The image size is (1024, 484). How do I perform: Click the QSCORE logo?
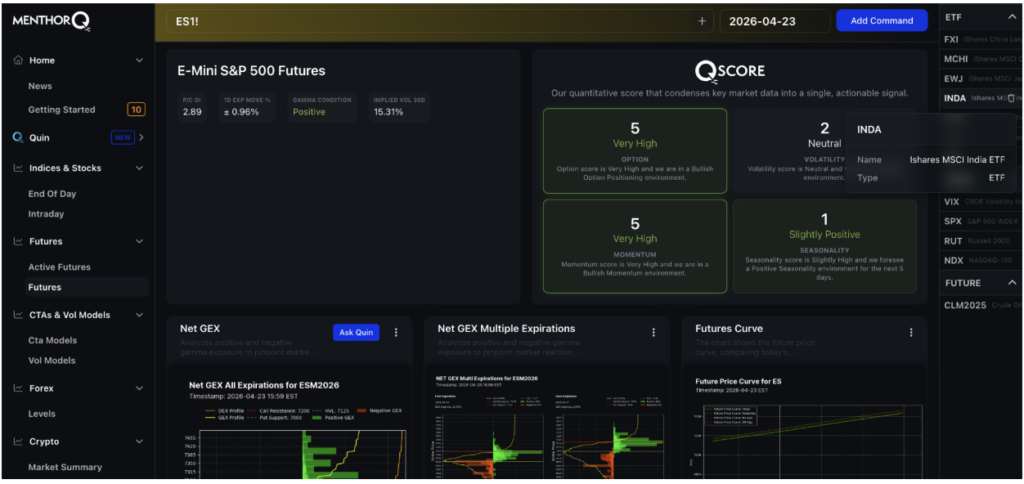[x=729, y=71]
